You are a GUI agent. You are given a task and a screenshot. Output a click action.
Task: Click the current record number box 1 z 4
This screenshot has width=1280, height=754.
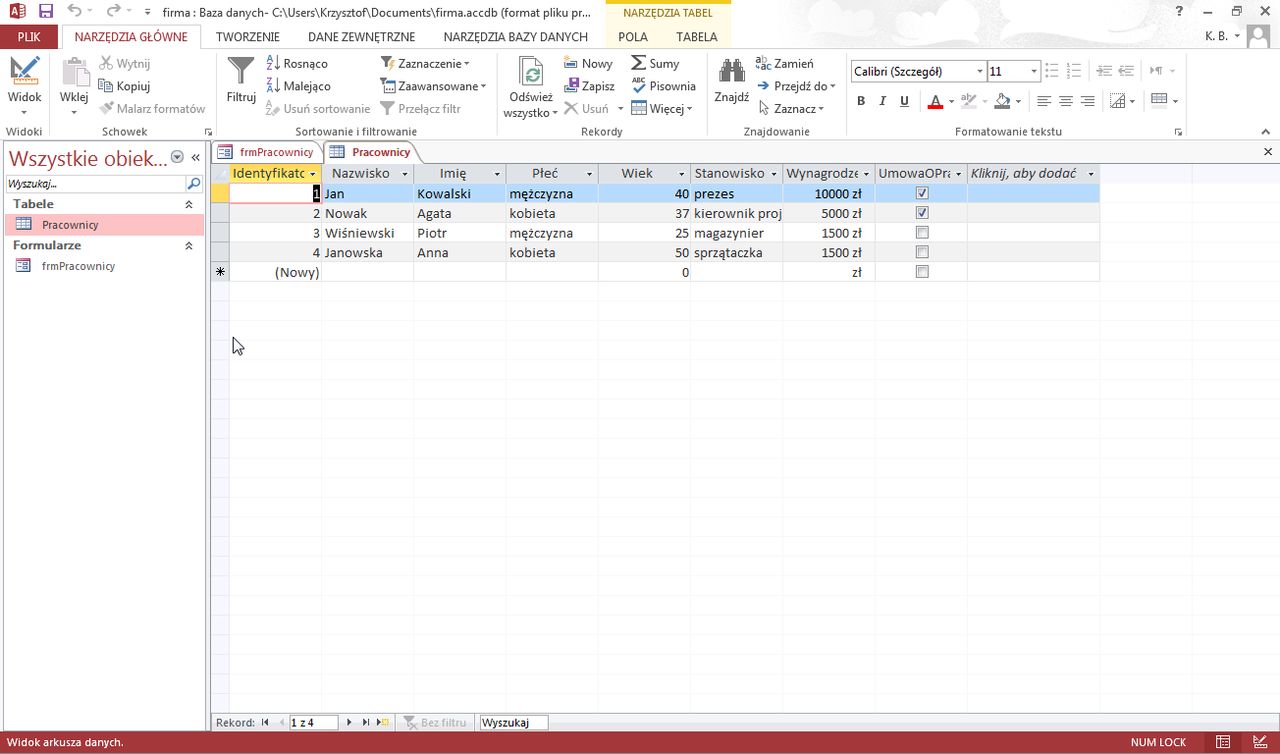(313, 722)
